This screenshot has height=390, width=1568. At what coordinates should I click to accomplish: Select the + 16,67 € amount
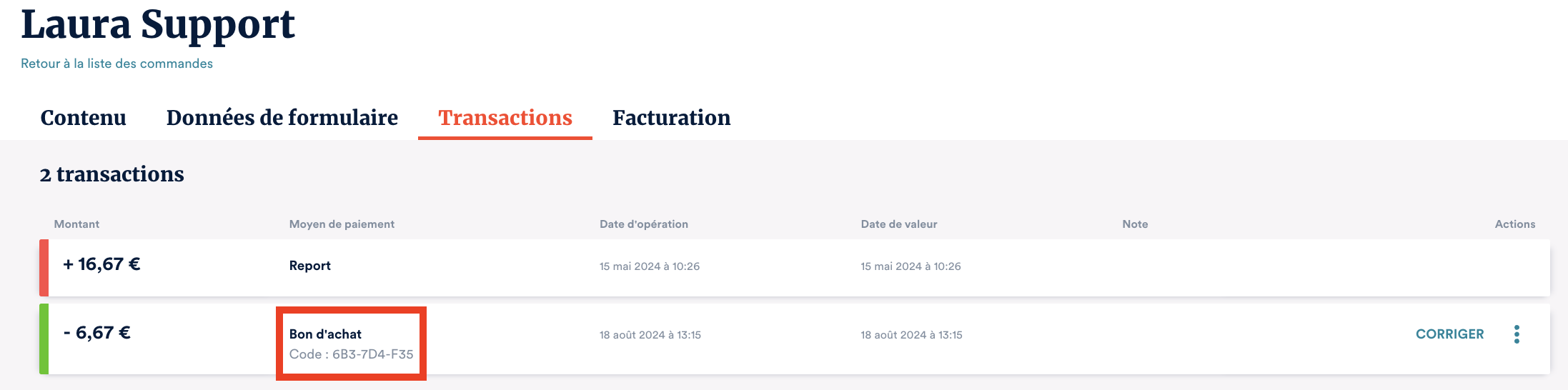[101, 265]
